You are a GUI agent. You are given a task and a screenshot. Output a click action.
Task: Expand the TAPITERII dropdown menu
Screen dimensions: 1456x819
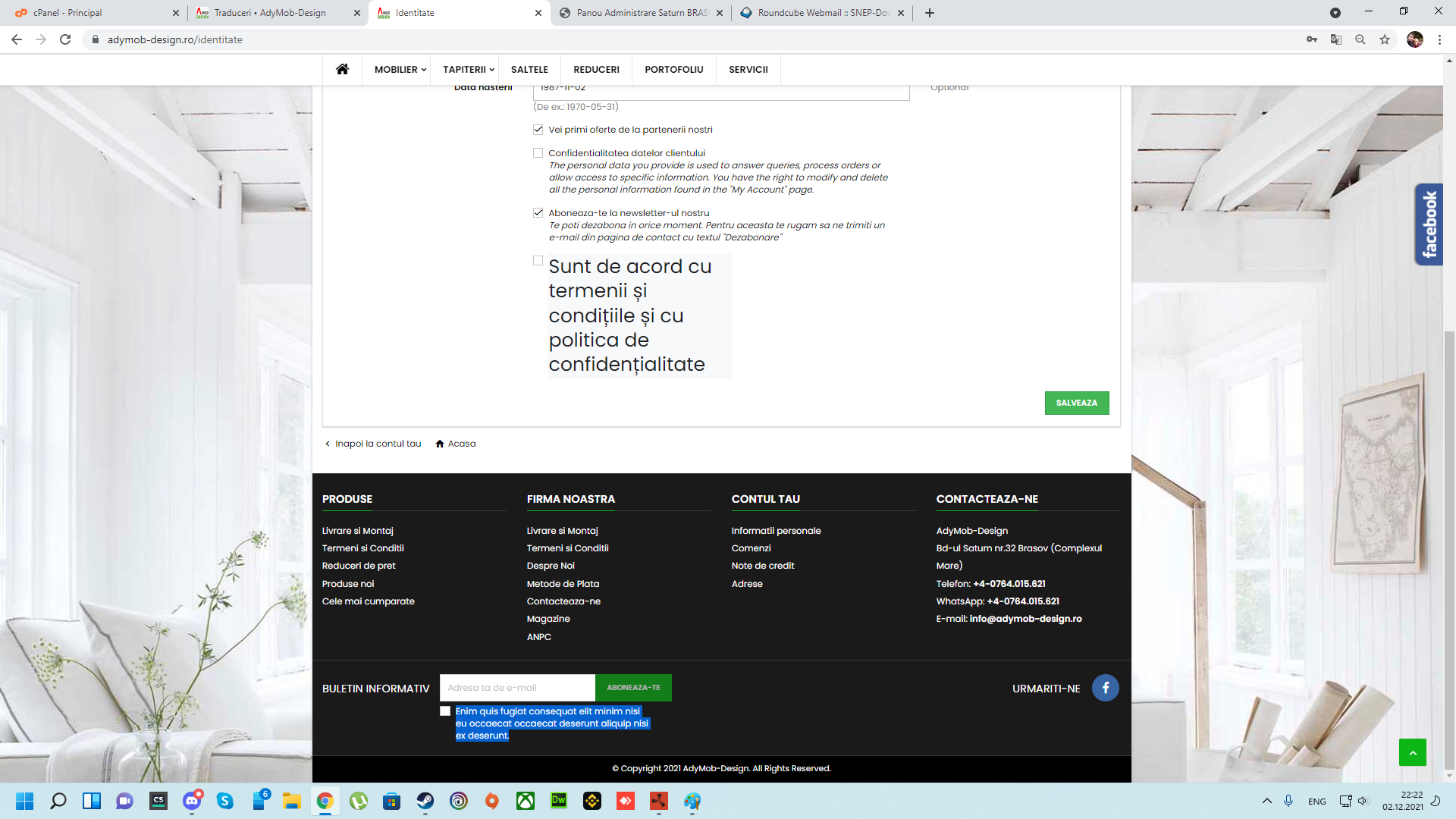coord(468,69)
